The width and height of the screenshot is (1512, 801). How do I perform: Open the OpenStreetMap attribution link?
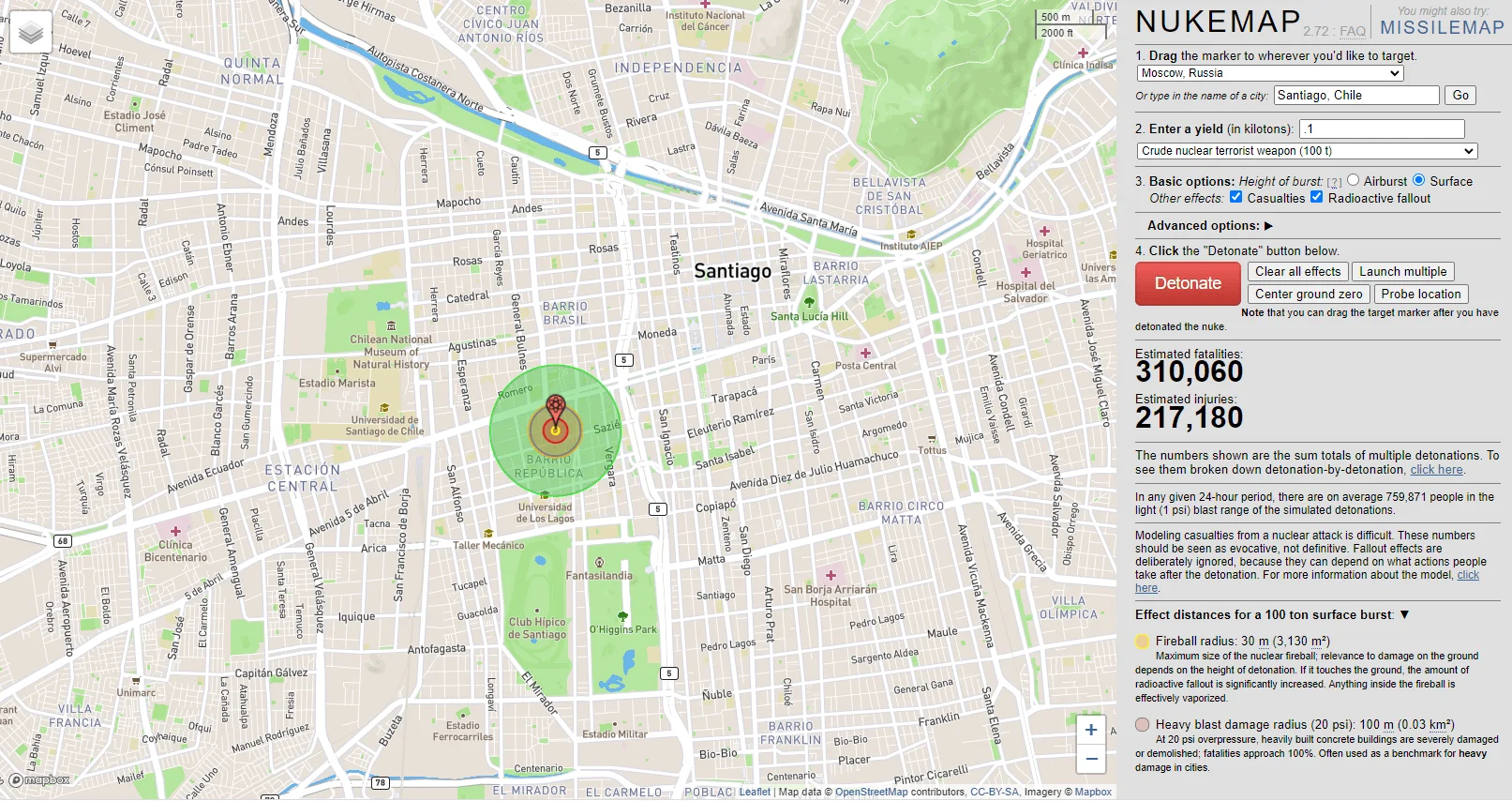click(x=872, y=793)
